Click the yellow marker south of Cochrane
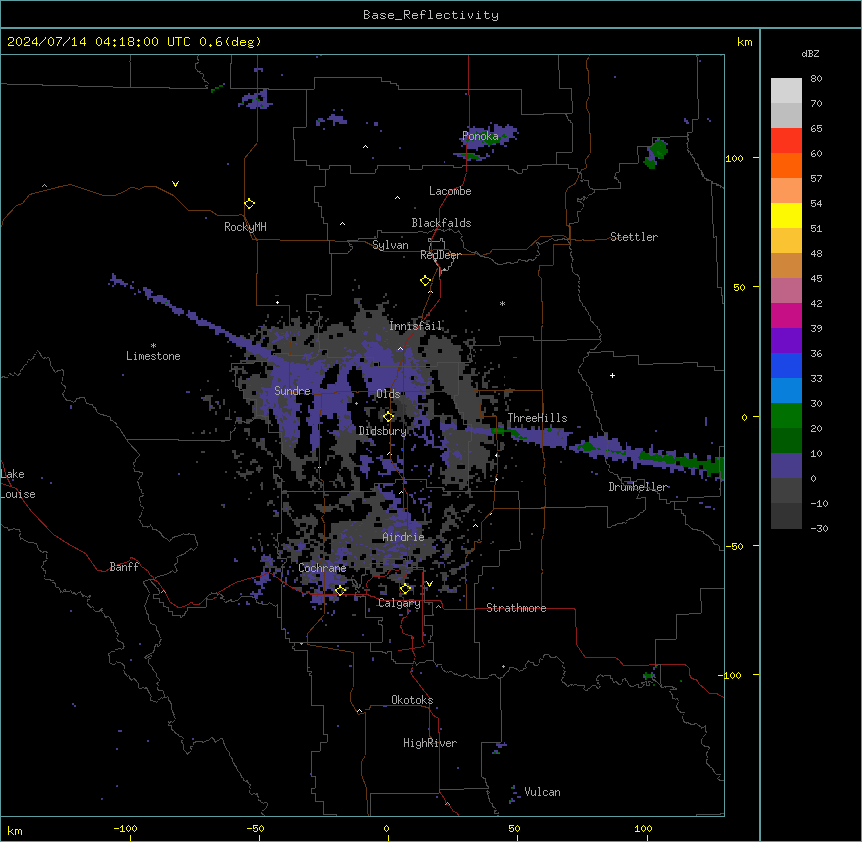Image resolution: width=862 pixels, height=842 pixels. tap(340, 590)
